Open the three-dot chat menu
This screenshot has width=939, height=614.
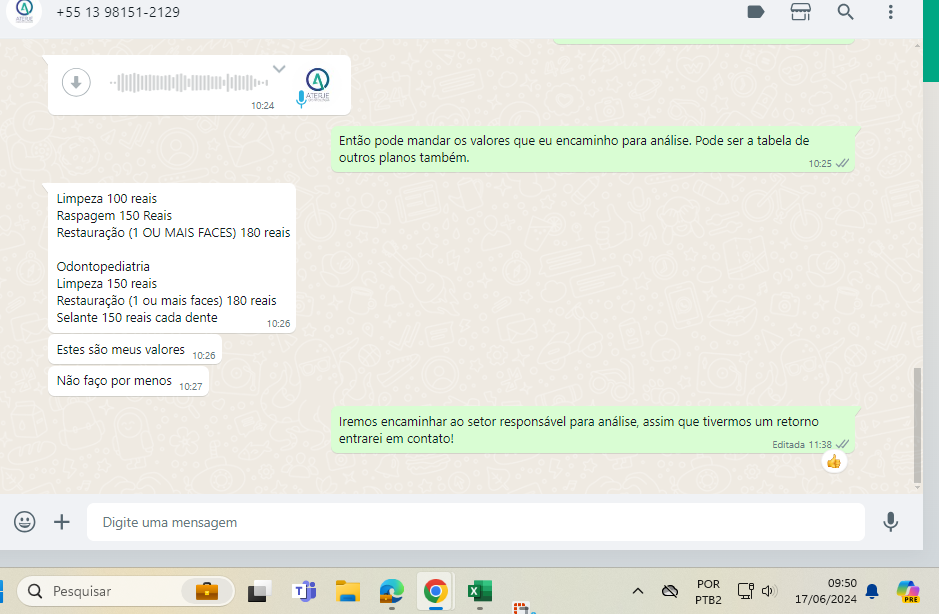pos(890,12)
